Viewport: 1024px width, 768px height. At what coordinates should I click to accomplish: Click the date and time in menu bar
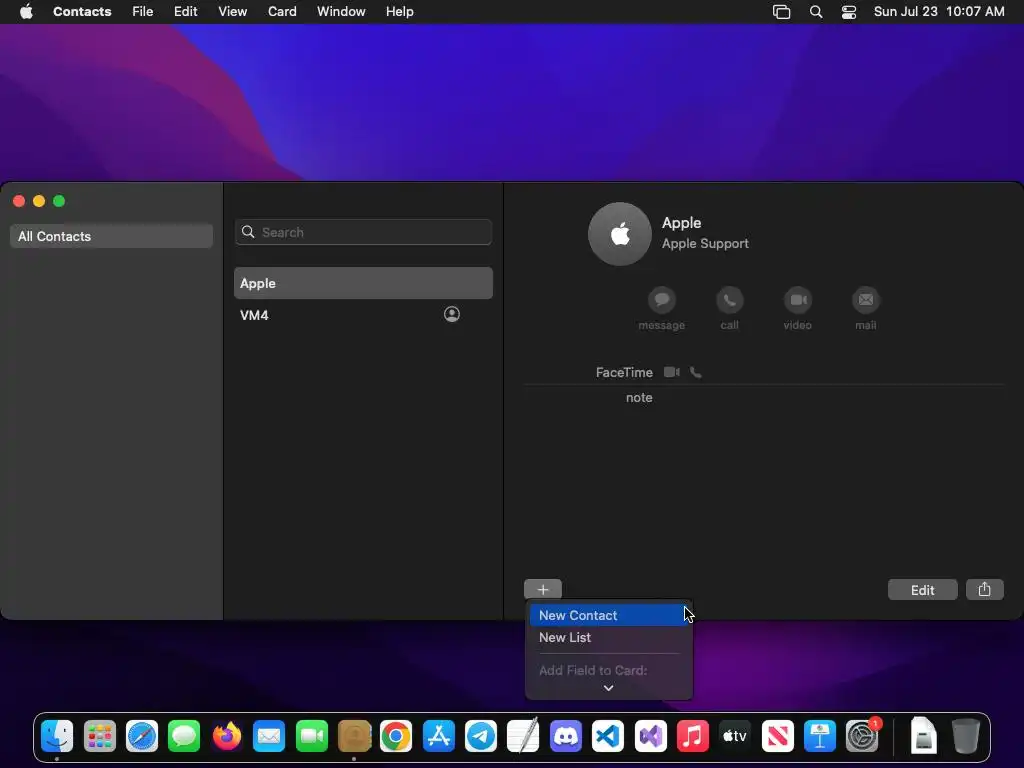[939, 12]
